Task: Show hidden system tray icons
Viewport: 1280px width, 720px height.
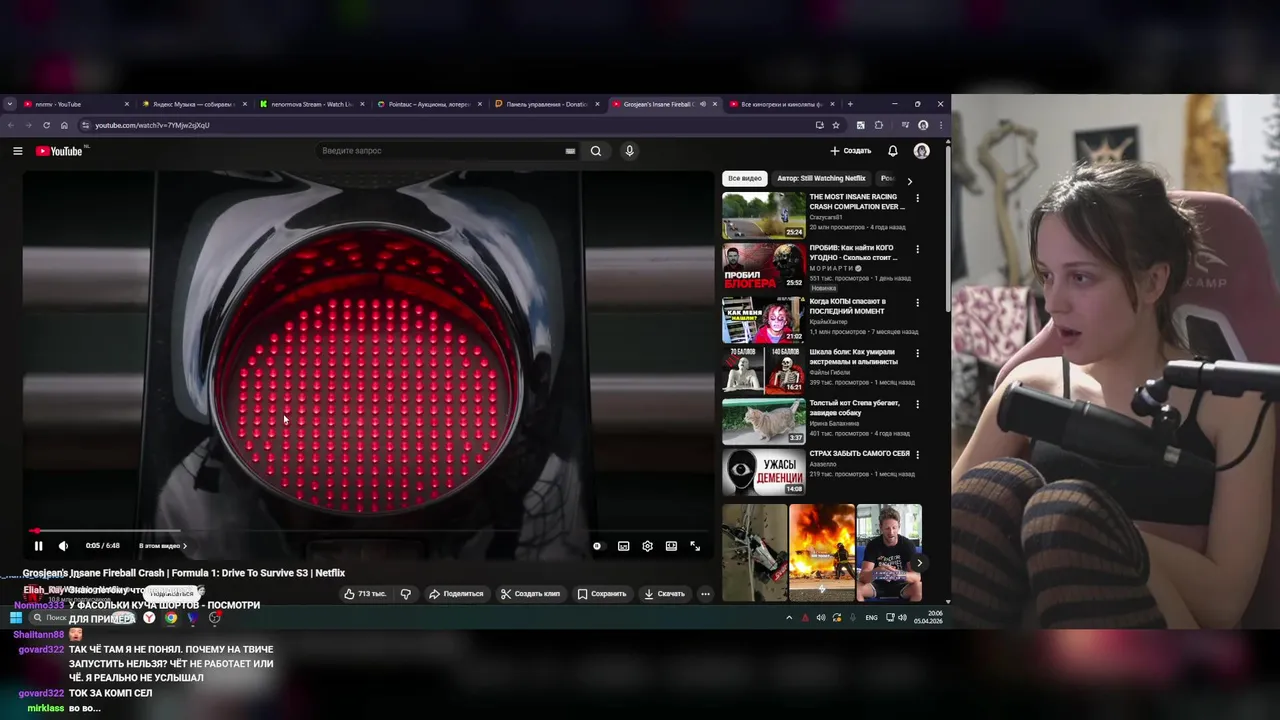Action: pyautogui.click(x=789, y=618)
